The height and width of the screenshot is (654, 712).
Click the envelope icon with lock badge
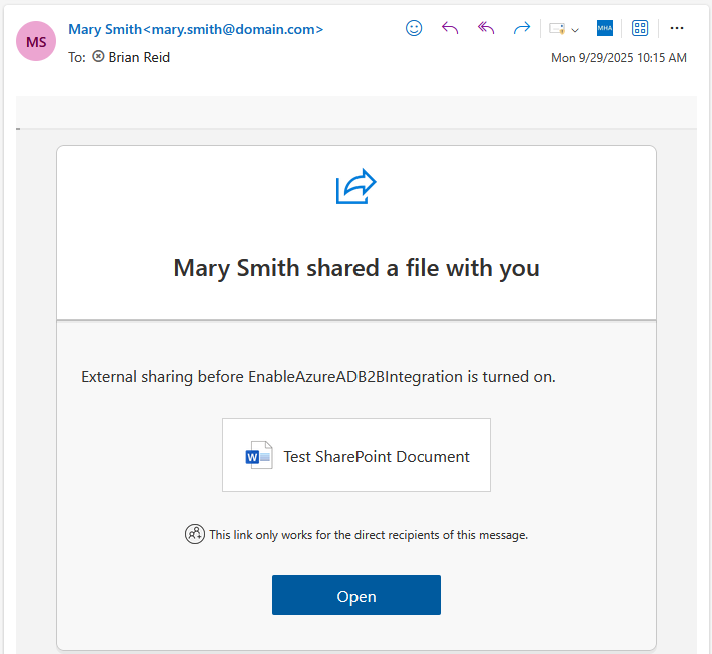pos(557,29)
